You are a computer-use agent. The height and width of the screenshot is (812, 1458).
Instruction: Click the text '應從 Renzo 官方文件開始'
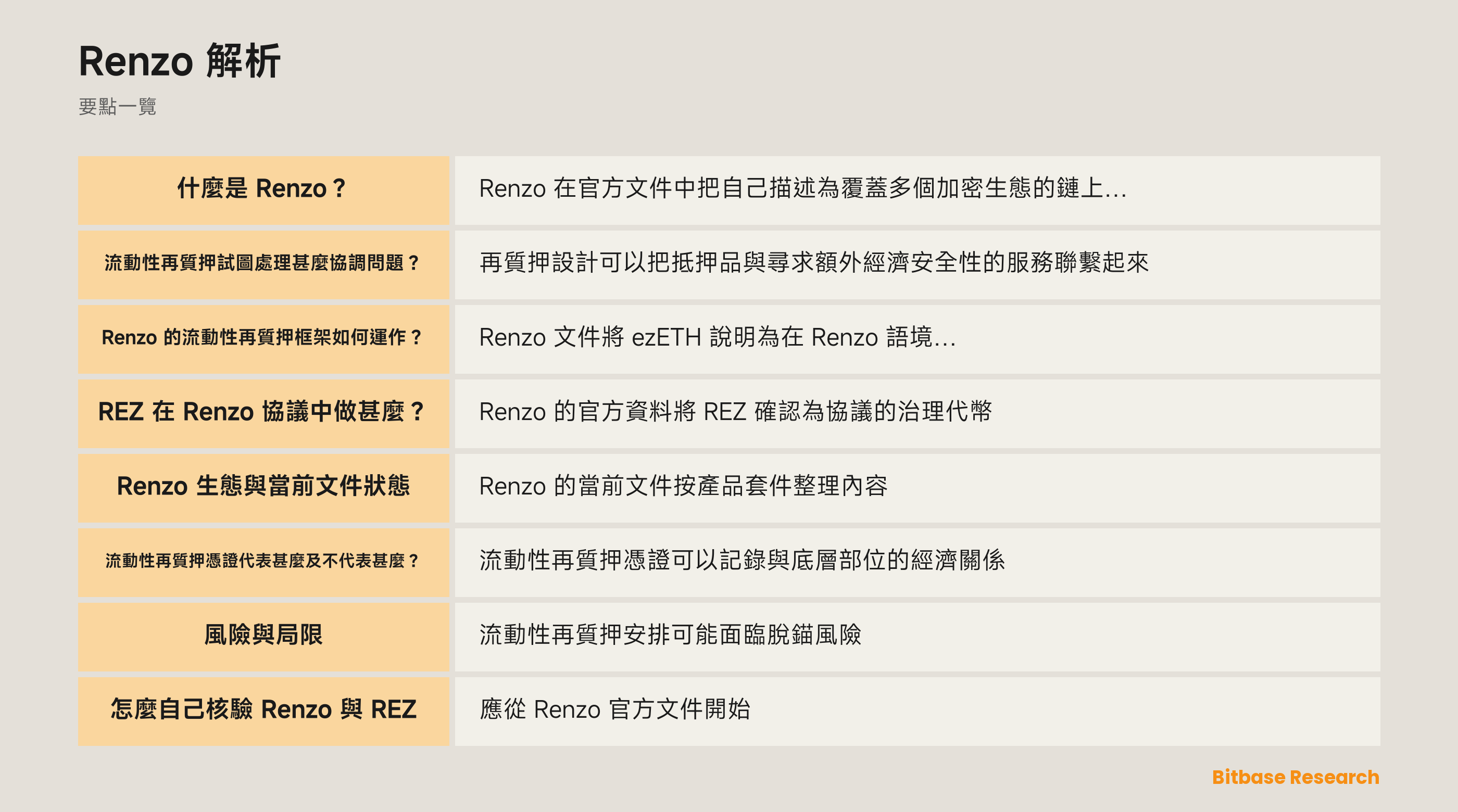[x=614, y=709]
